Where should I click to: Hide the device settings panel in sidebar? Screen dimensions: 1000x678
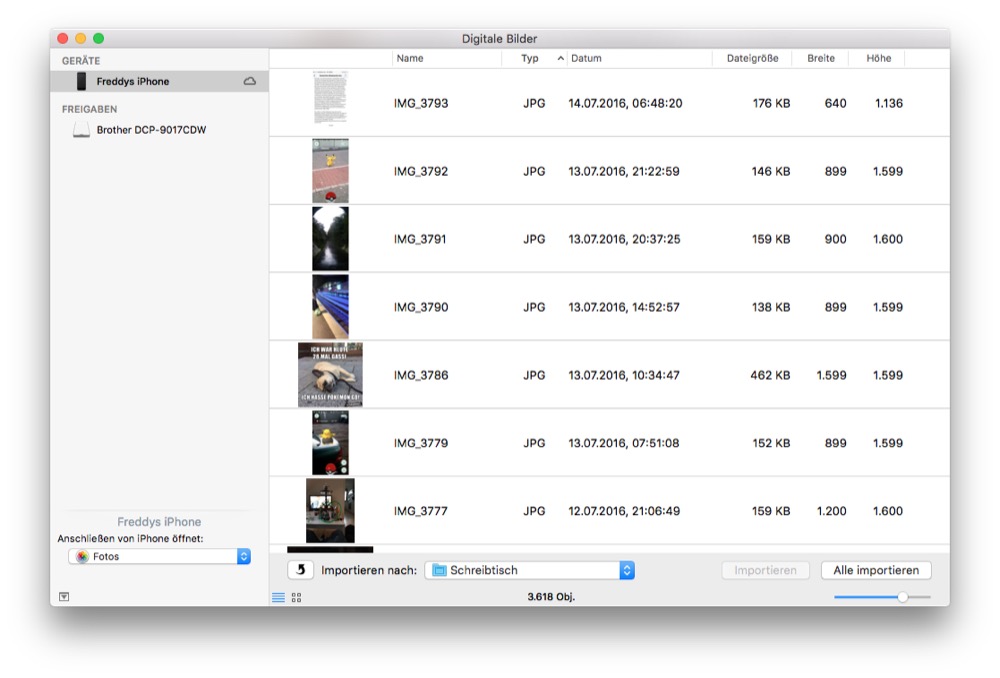[64, 596]
